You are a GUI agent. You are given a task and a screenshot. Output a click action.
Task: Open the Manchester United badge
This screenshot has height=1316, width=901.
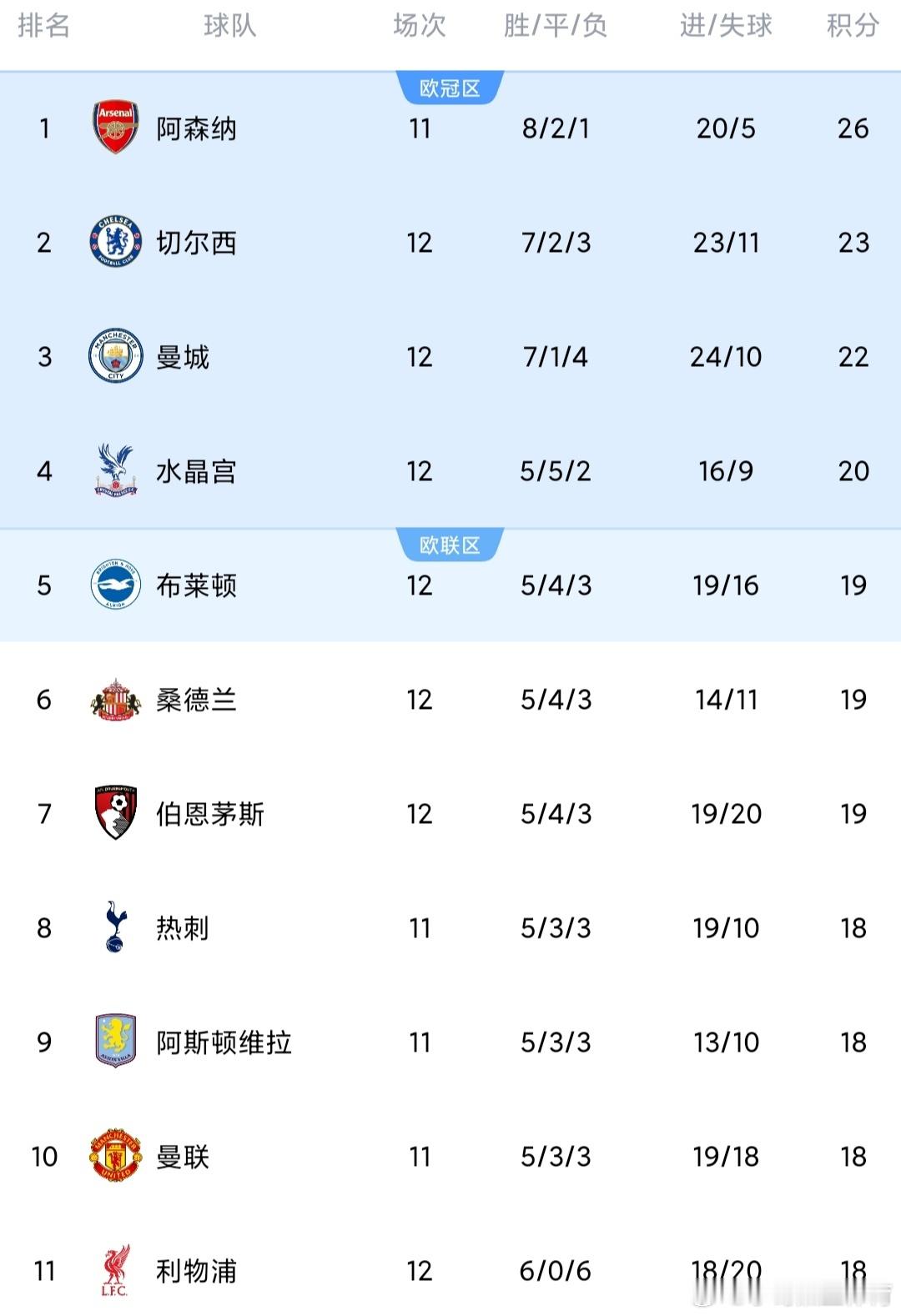pyautogui.click(x=115, y=1156)
